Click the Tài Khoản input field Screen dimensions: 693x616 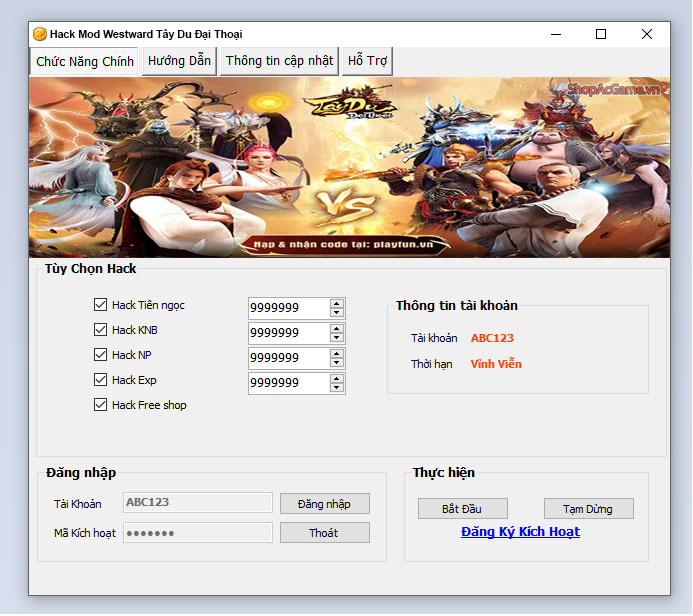tap(198, 503)
